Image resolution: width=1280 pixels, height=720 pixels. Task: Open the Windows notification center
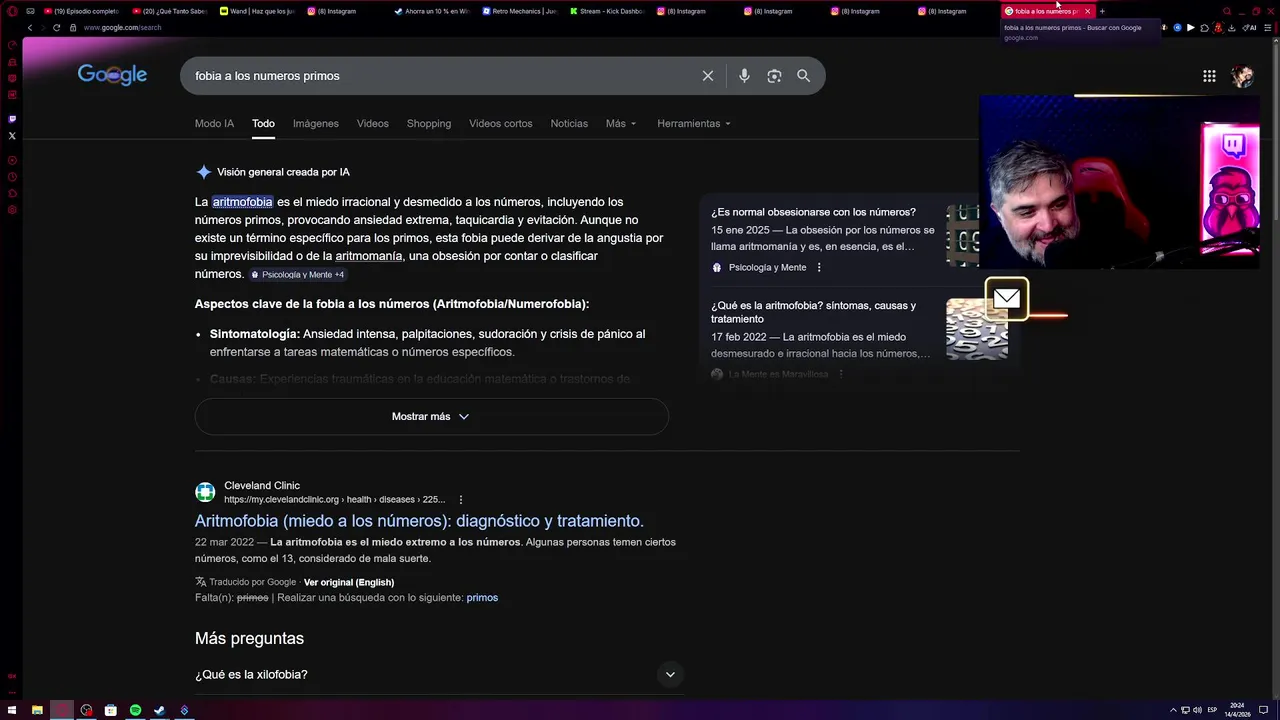tap(1263, 710)
